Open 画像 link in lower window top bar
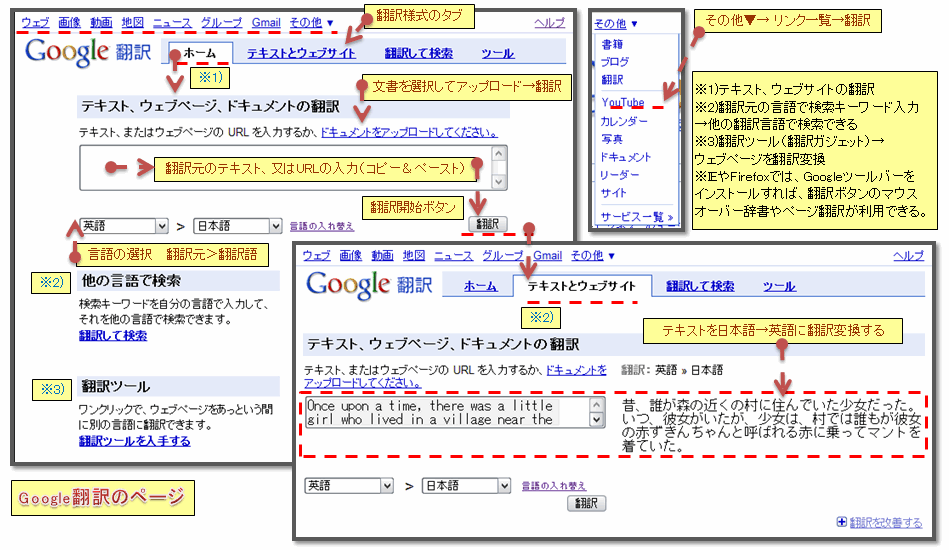949x550 pixels. pos(350,255)
